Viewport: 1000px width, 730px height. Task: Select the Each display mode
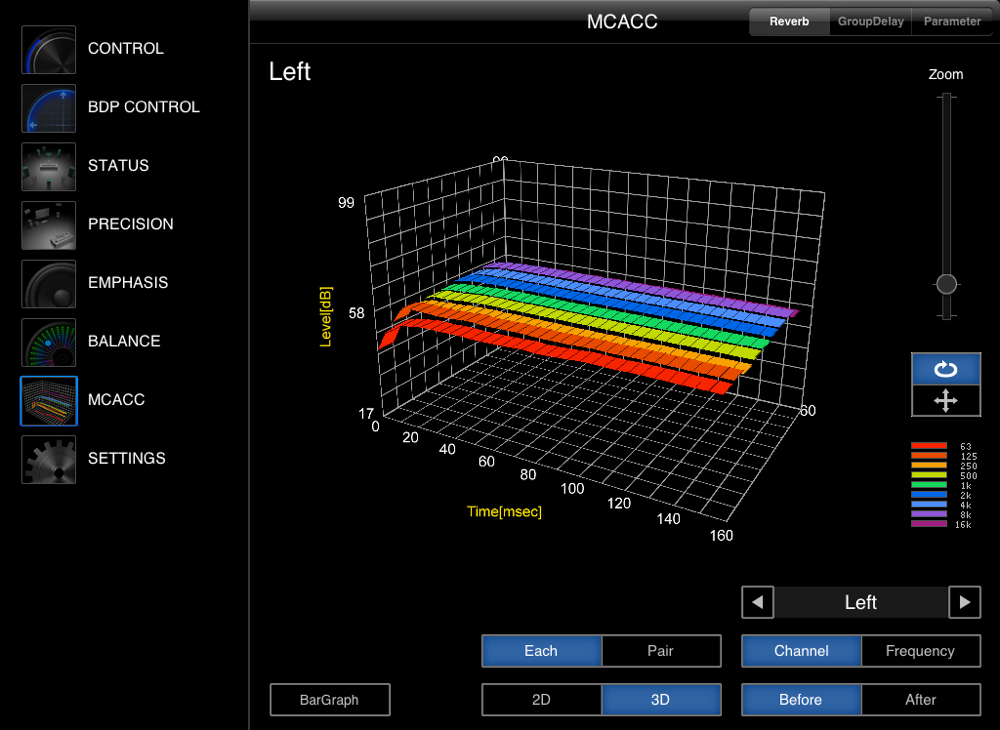[541, 651]
